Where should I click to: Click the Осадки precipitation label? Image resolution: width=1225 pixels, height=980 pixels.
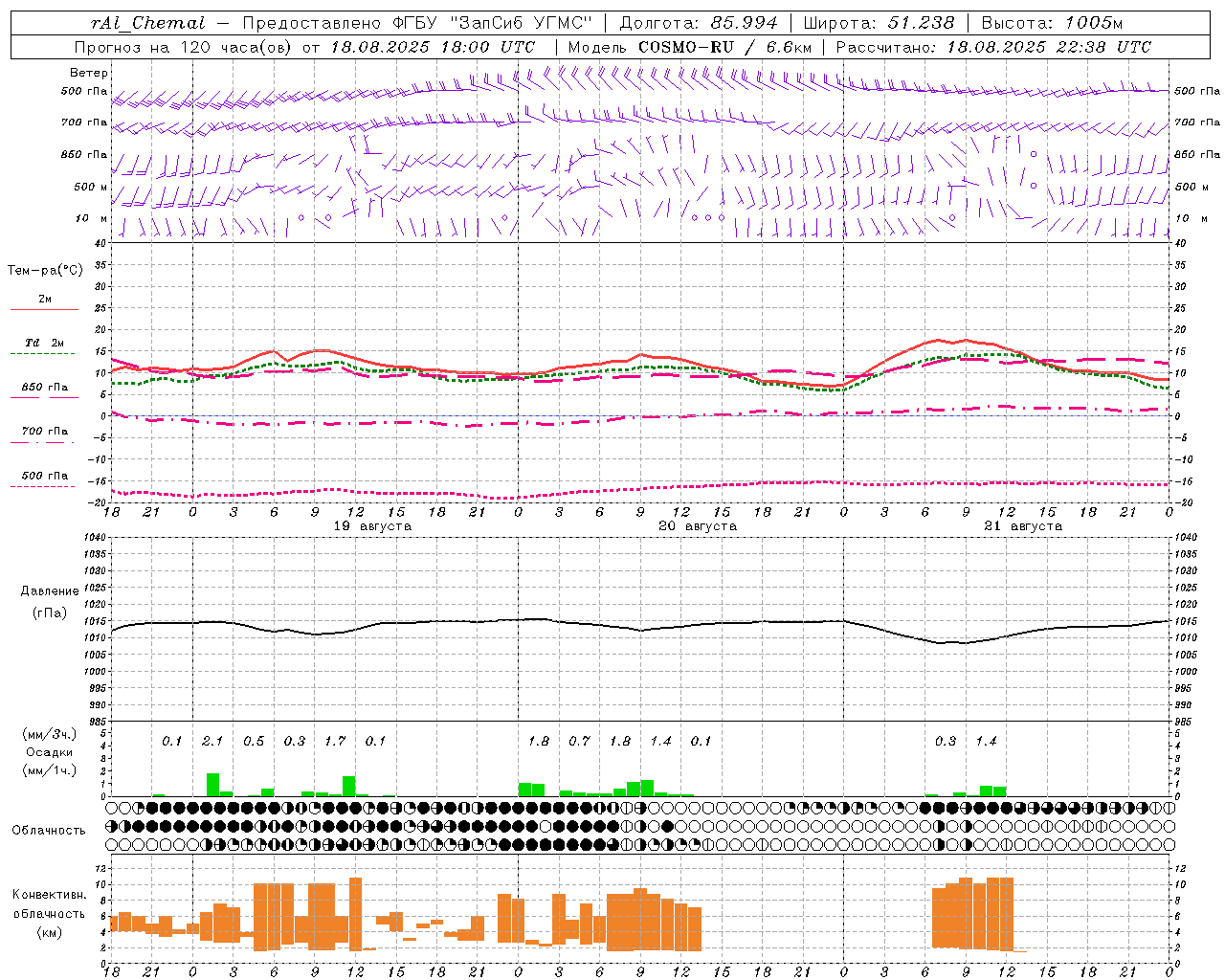[x=50, y=753]
